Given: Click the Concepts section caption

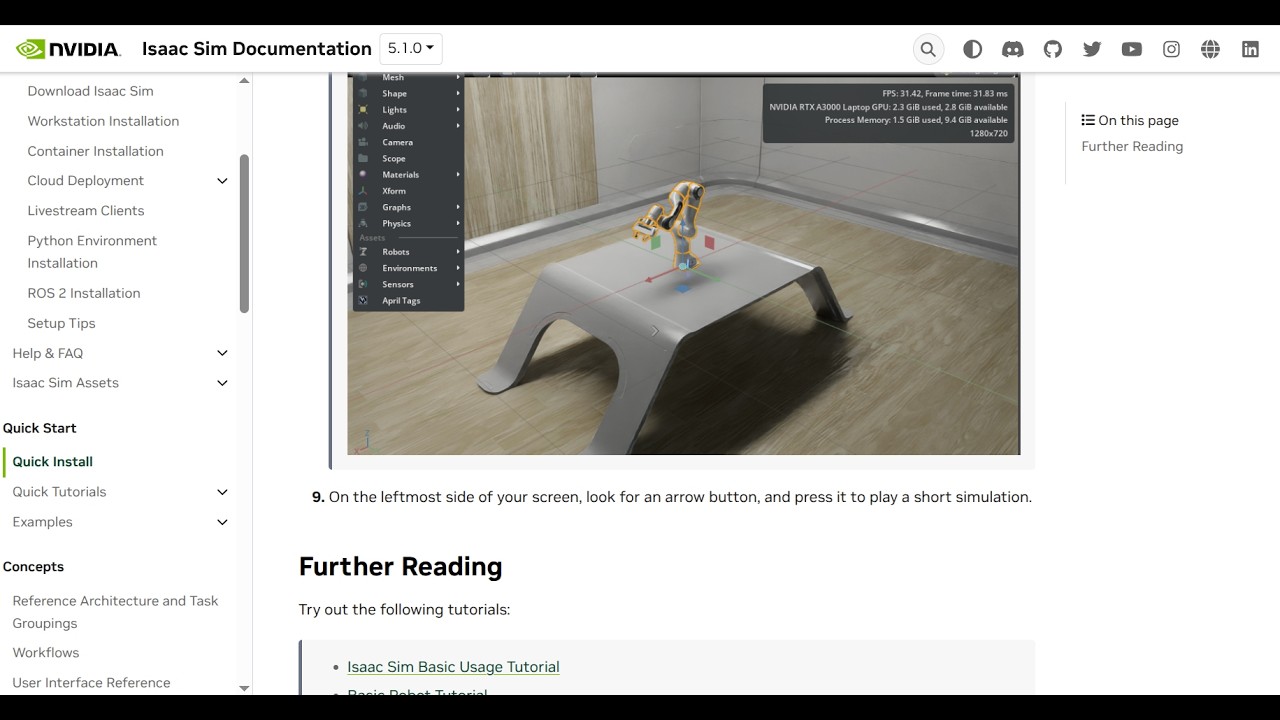Looking at the screenshot, I should pos(33,567).
